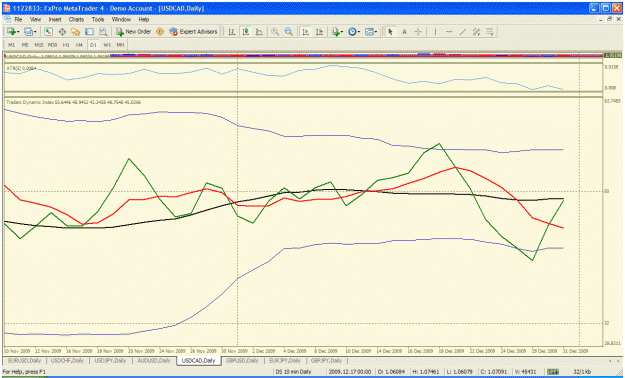Open the Charts menu
The height and width of the screenshot is (378, 625).
pos(76,19)
